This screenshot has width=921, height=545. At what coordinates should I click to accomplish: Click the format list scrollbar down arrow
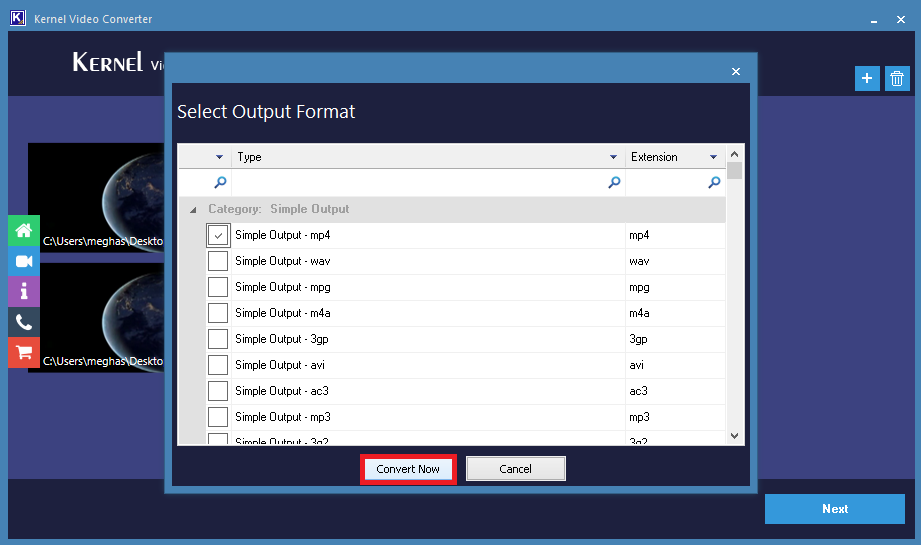coord(735,436)
